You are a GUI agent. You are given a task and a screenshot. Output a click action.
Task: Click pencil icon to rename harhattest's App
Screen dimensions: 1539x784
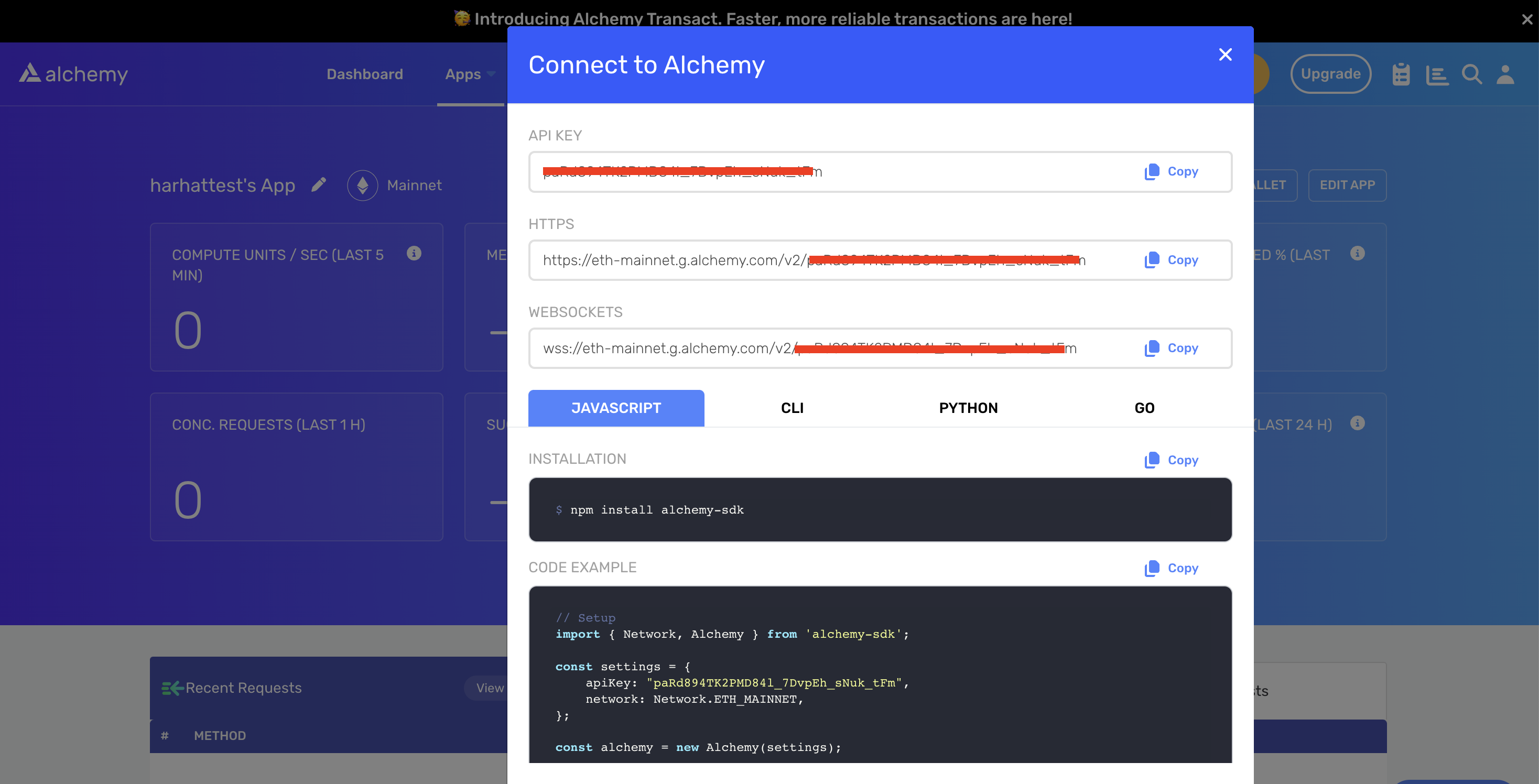319,185
